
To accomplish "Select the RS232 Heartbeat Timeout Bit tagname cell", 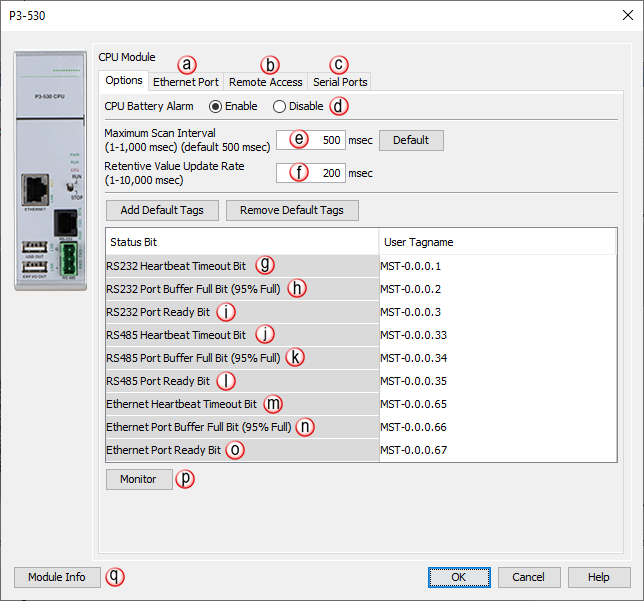I will click(x=495, y=266).
